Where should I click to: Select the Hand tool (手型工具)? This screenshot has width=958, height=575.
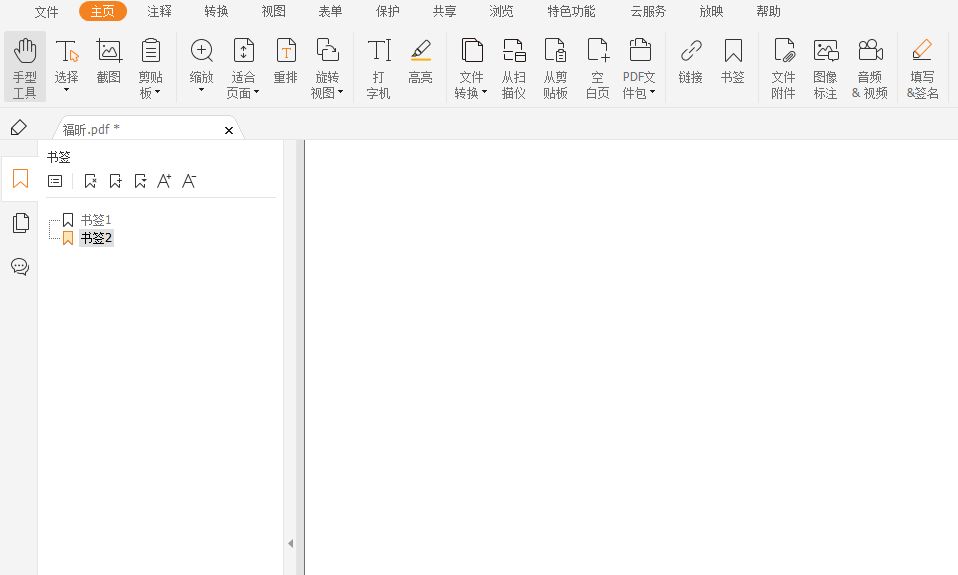click(24, 67)
